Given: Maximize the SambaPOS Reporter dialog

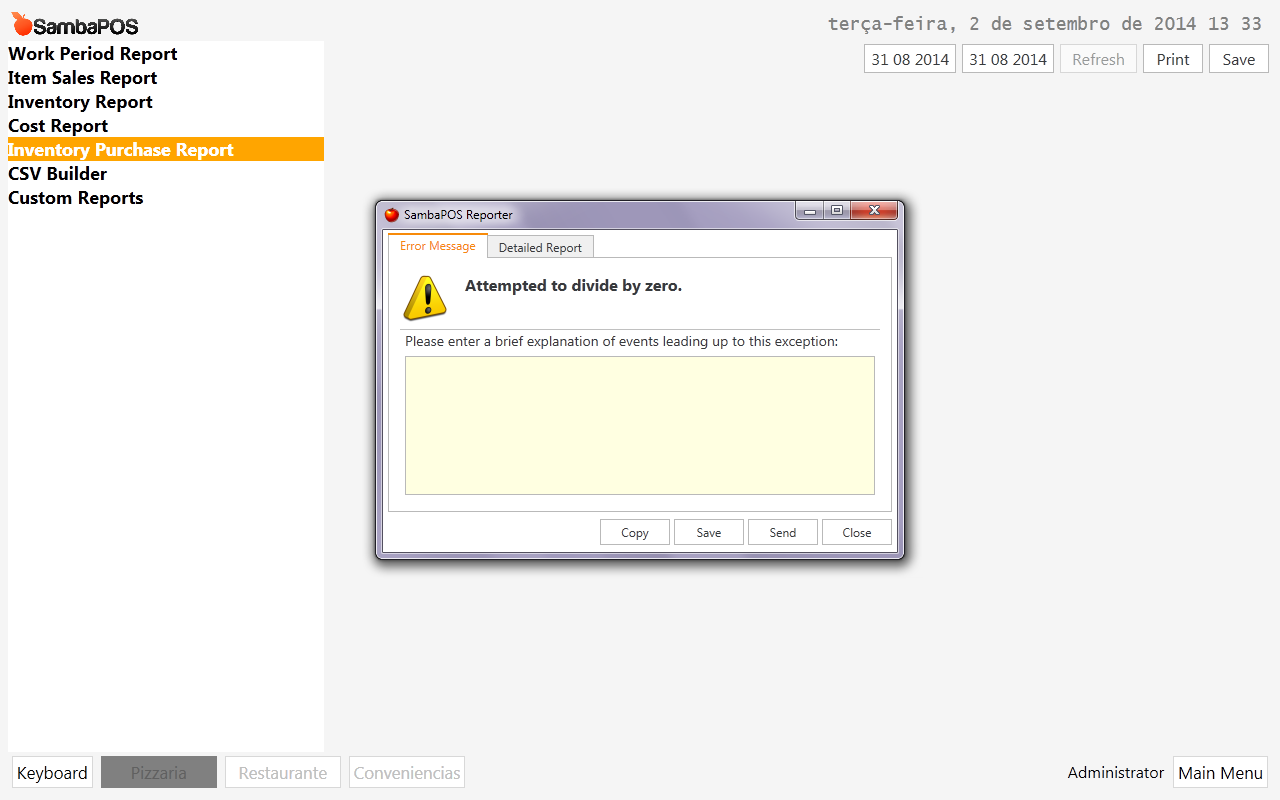Looking at the screenshot, I should point(837,211).
